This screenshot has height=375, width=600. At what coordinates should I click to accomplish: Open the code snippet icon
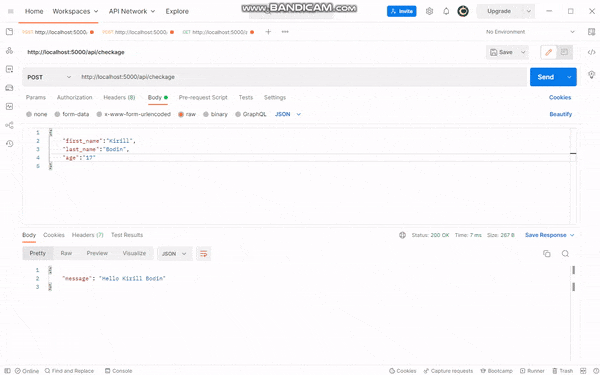point(591,52)
